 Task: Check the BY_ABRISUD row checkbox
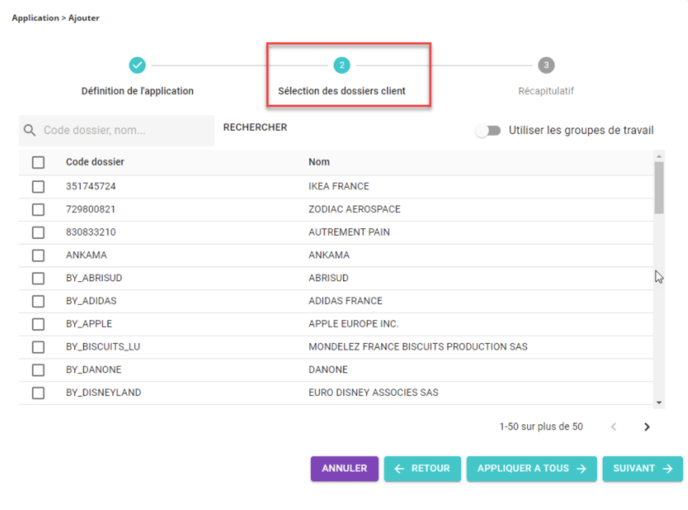pos(38,278)
